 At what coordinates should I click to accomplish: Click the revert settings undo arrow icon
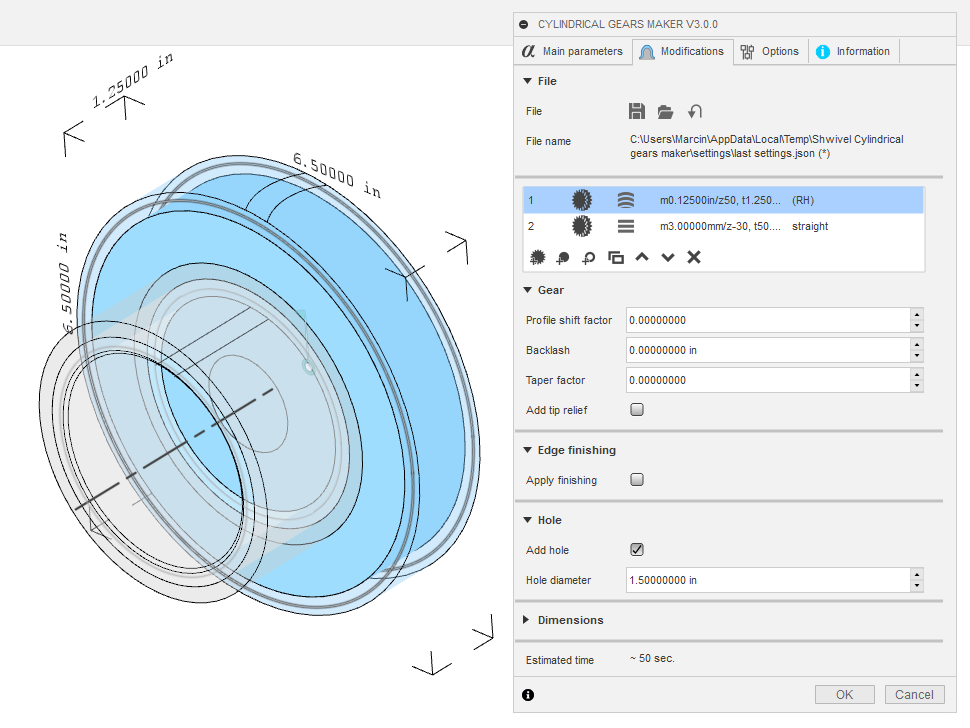coord(695,112)
